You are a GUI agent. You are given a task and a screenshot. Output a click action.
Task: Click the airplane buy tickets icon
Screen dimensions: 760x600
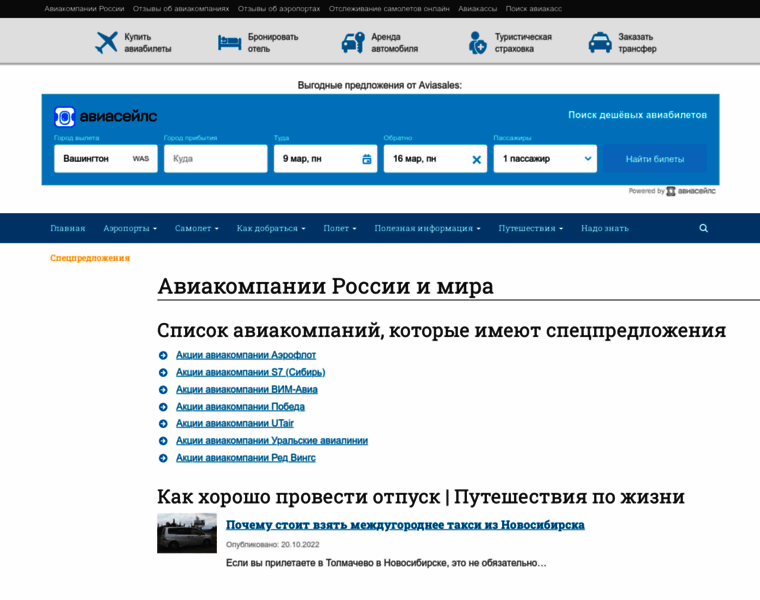click(x=106, y=42)
